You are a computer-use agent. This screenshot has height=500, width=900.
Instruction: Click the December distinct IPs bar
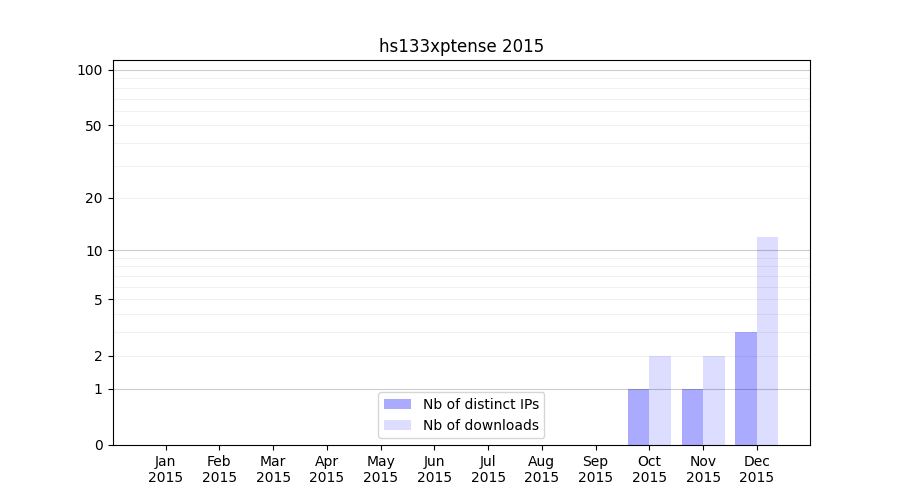tap(746, 388)
